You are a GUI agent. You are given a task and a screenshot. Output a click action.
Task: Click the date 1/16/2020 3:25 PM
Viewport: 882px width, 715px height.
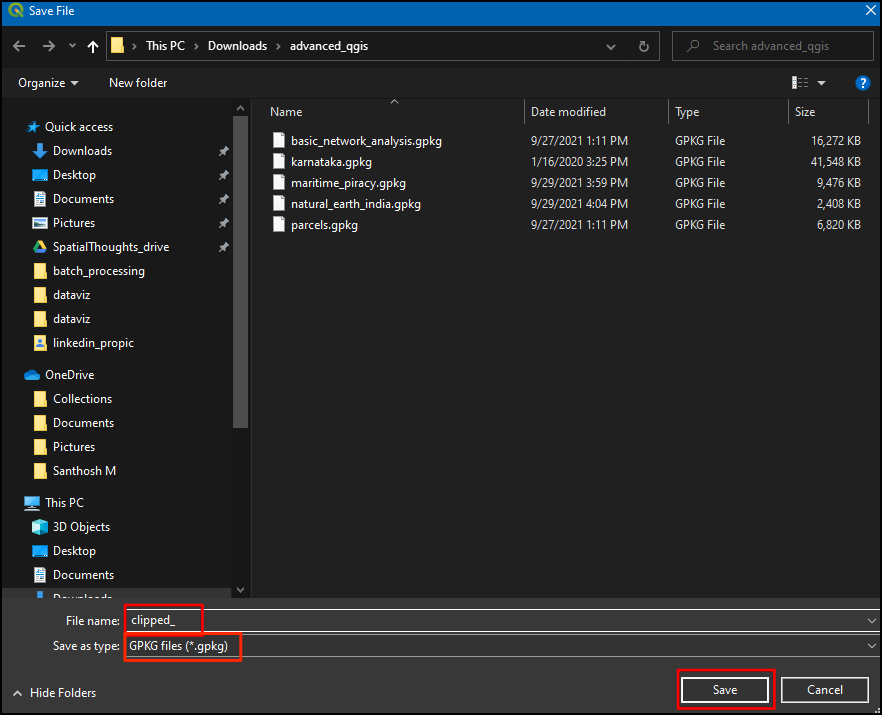point(579,162)
